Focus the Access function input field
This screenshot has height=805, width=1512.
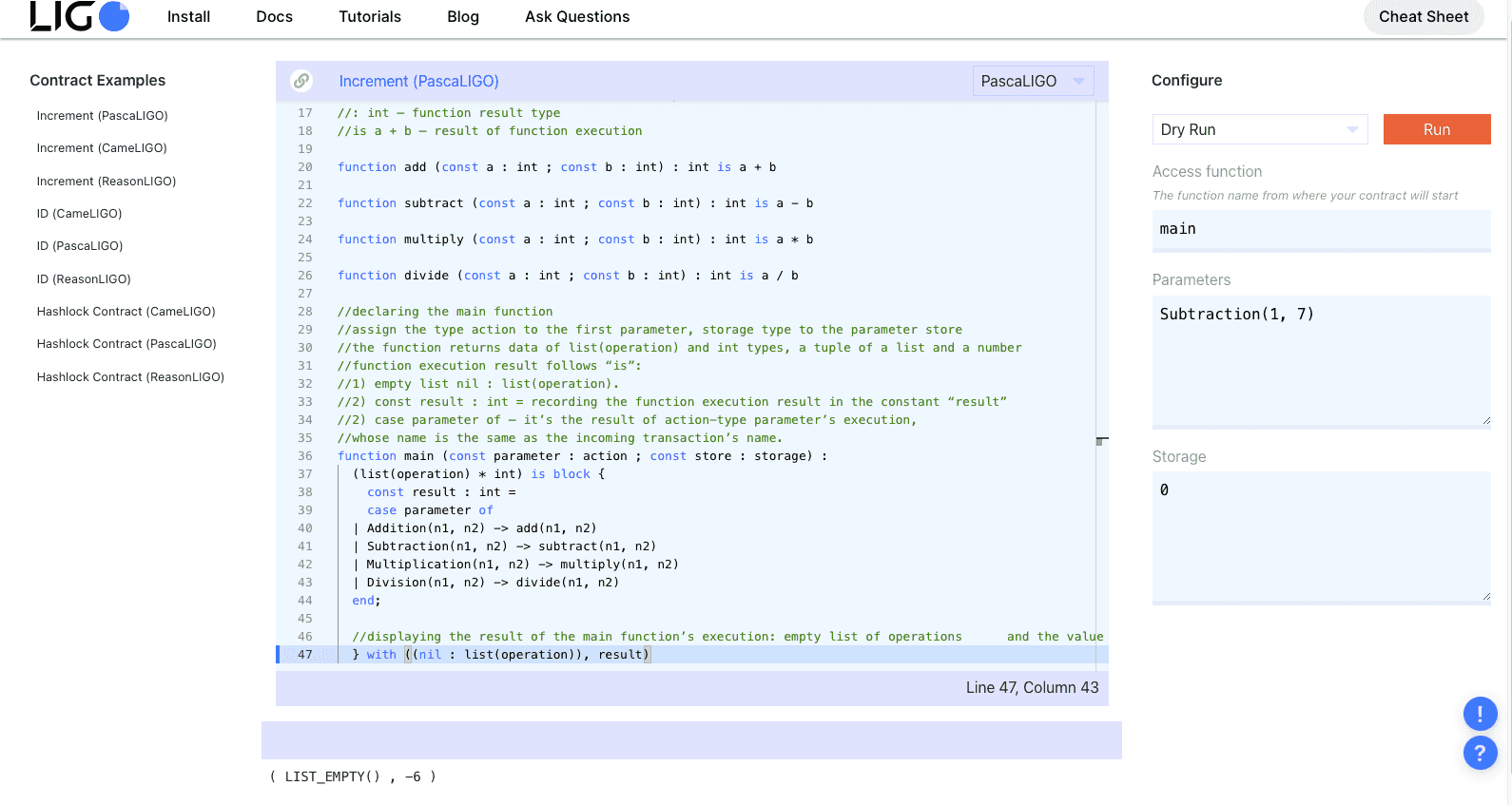click(1320, 229)
